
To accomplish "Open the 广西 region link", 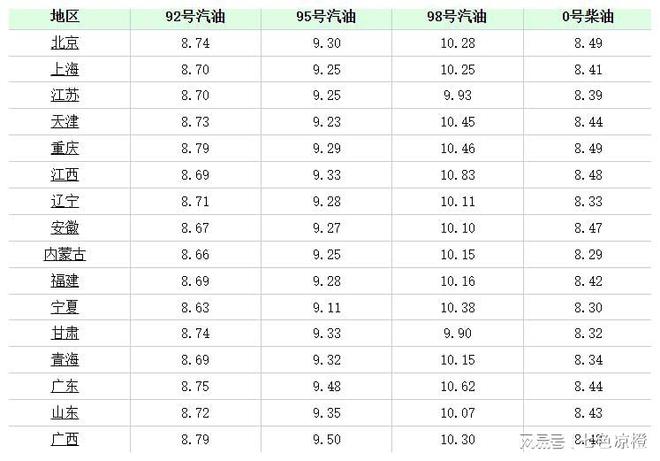I will pos(65,439).
